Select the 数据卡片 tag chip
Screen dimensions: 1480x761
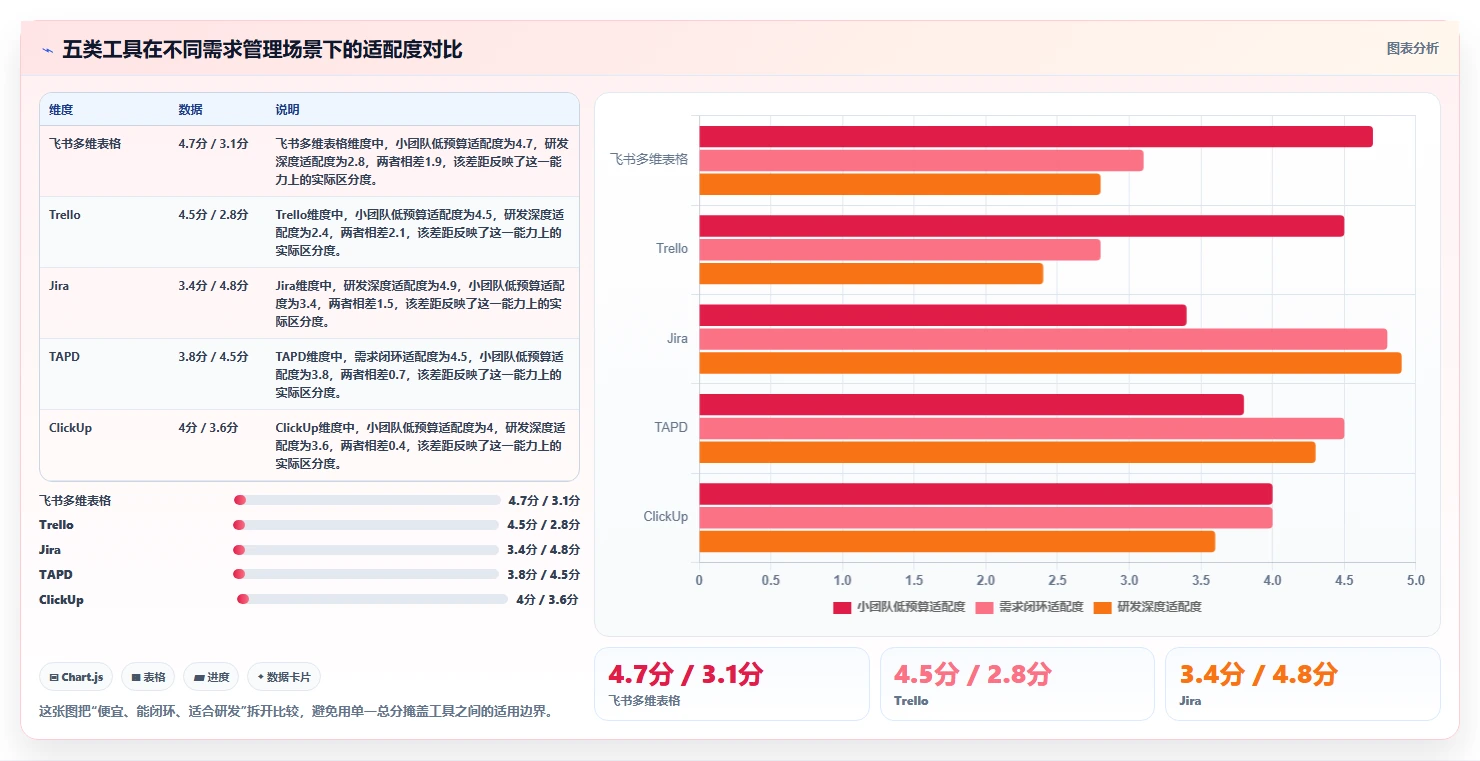point(284,677)
